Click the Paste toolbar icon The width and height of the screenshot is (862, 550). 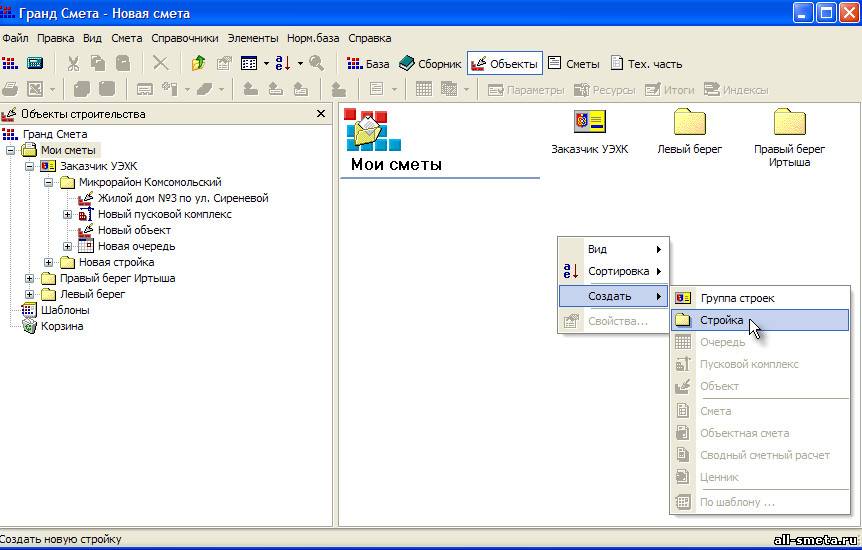pos(123,63)
